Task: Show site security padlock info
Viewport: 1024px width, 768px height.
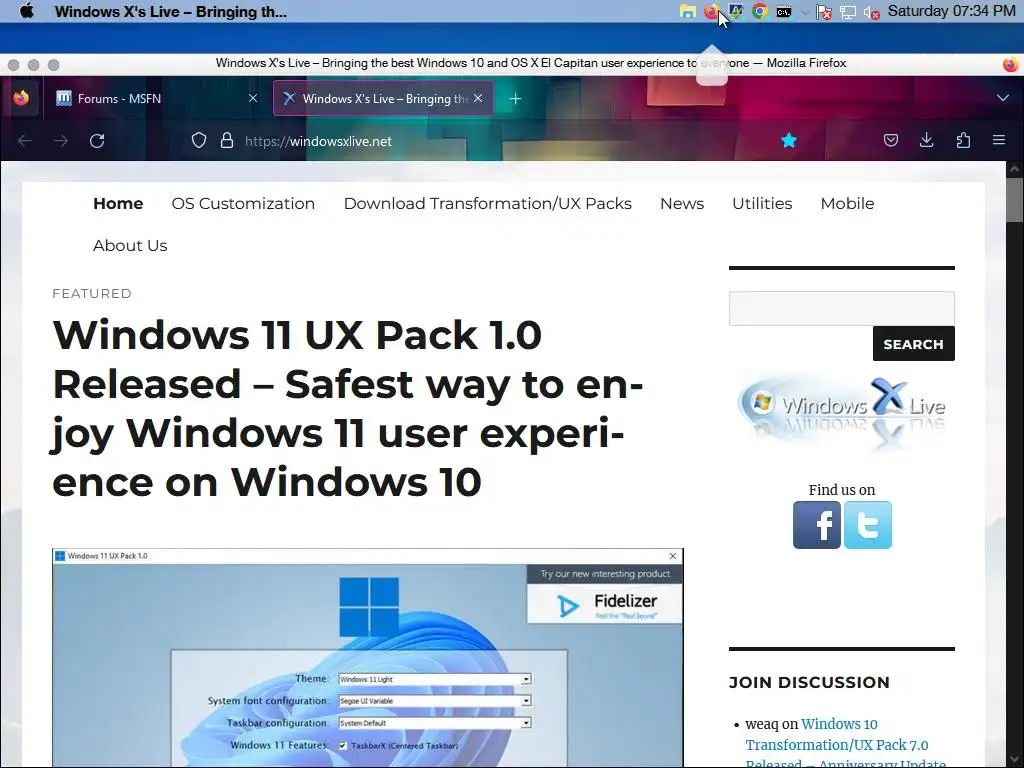Action: click(227, 140)
